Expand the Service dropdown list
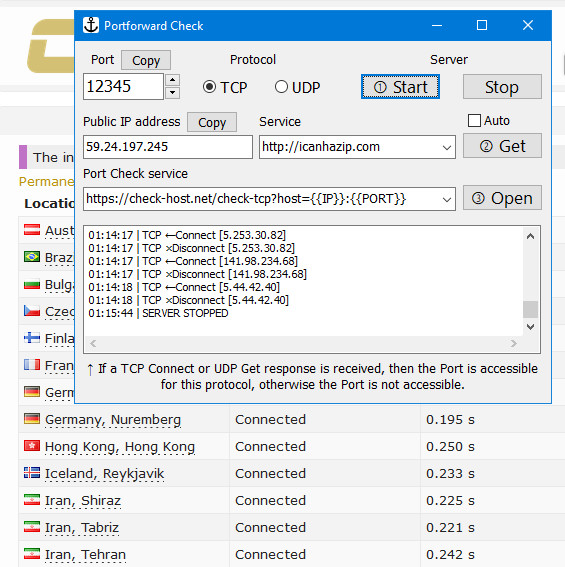The height and width of the screenshot is (567, 565). [x=447, y=147]
